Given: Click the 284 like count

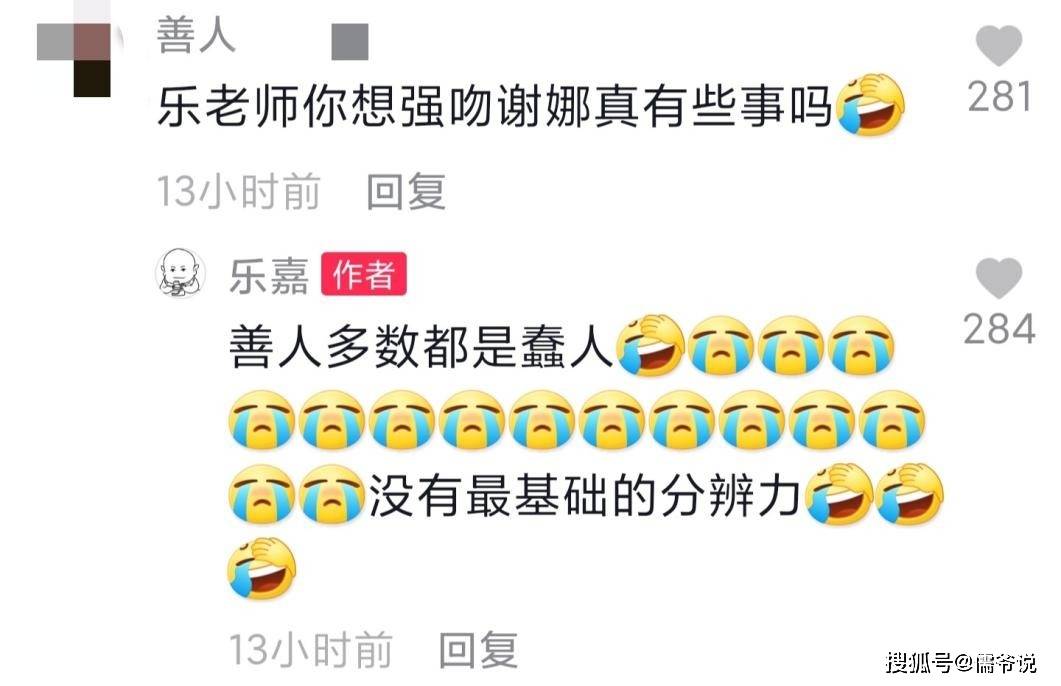Looking at the screenshot, I should point(999,329).
